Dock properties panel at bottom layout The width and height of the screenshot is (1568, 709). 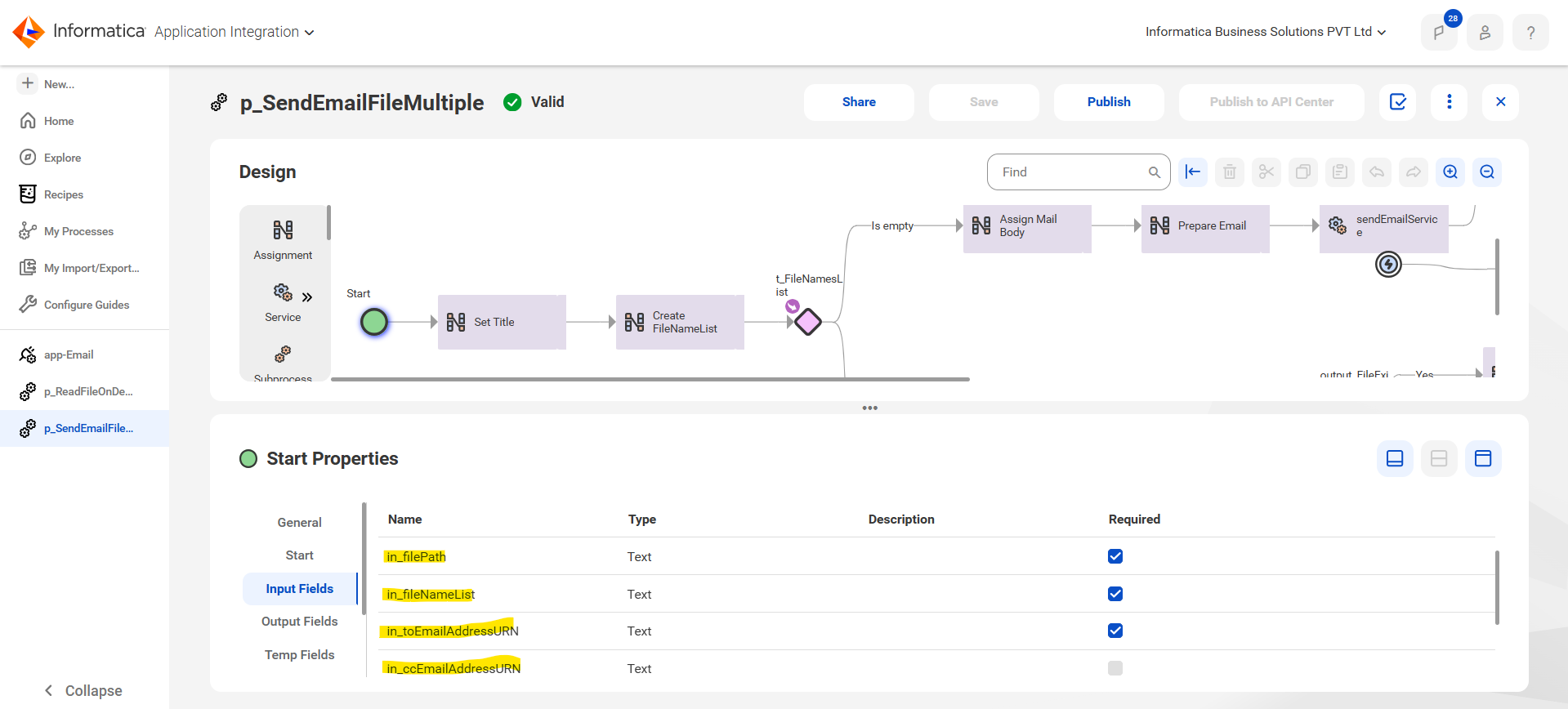point(1395,458)
